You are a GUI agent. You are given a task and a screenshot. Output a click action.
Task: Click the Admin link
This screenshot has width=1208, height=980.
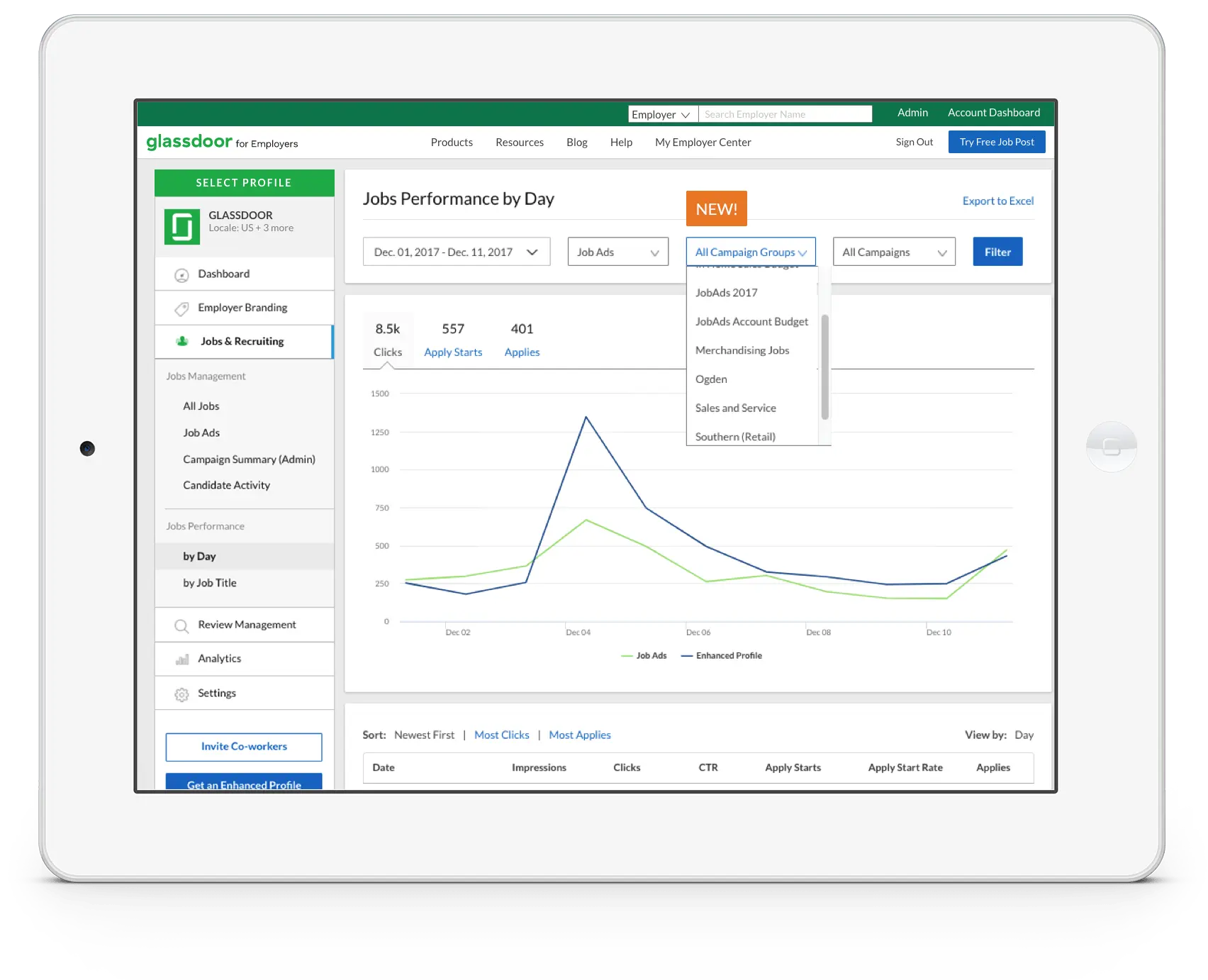pyautogui.click(x=912, y=113)
